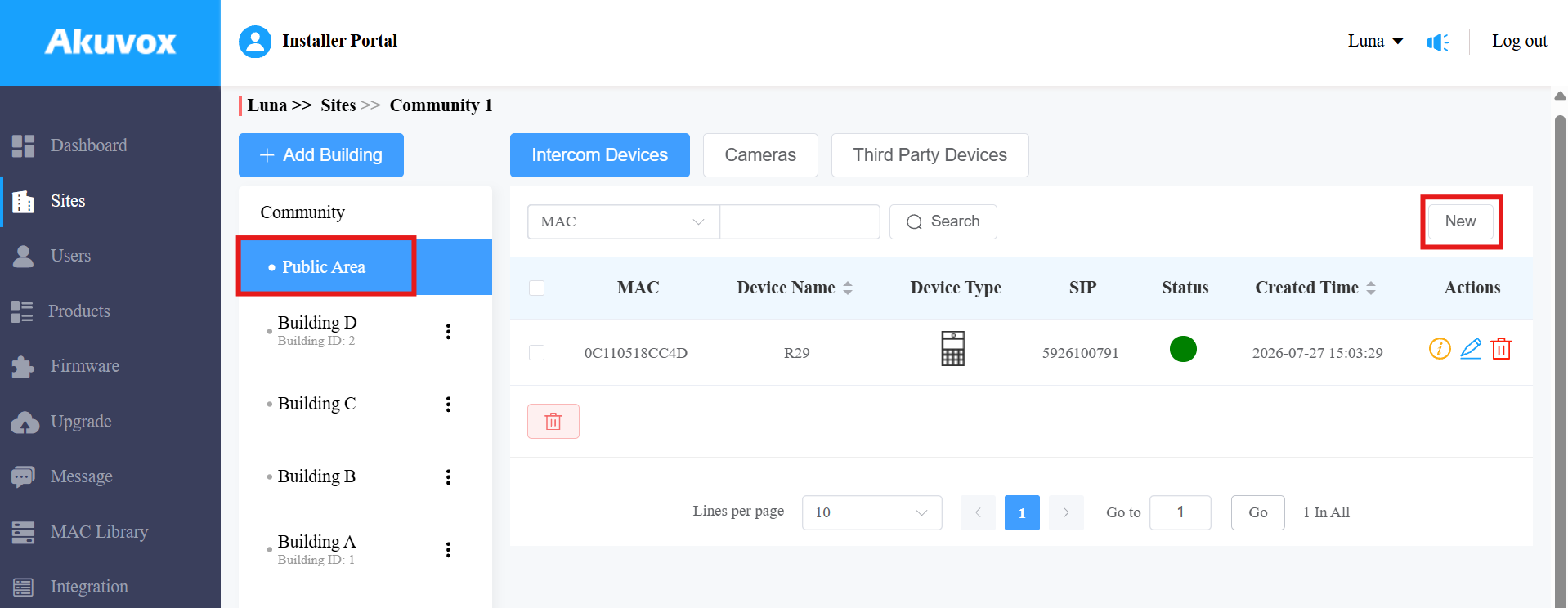Viewport: 1568px width, 608px height.
Task: Click the New device button
Action: [x=1460, y=221]
